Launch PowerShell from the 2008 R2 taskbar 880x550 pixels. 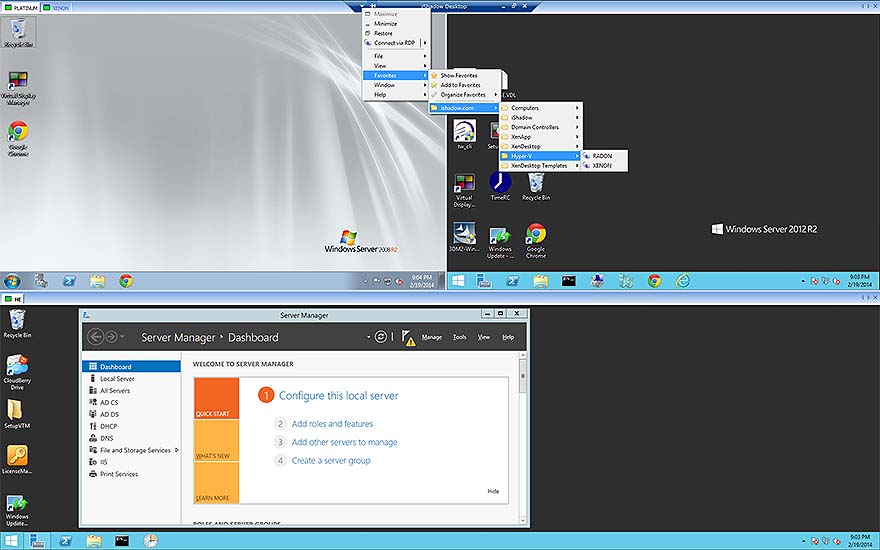tap(69, 281)
